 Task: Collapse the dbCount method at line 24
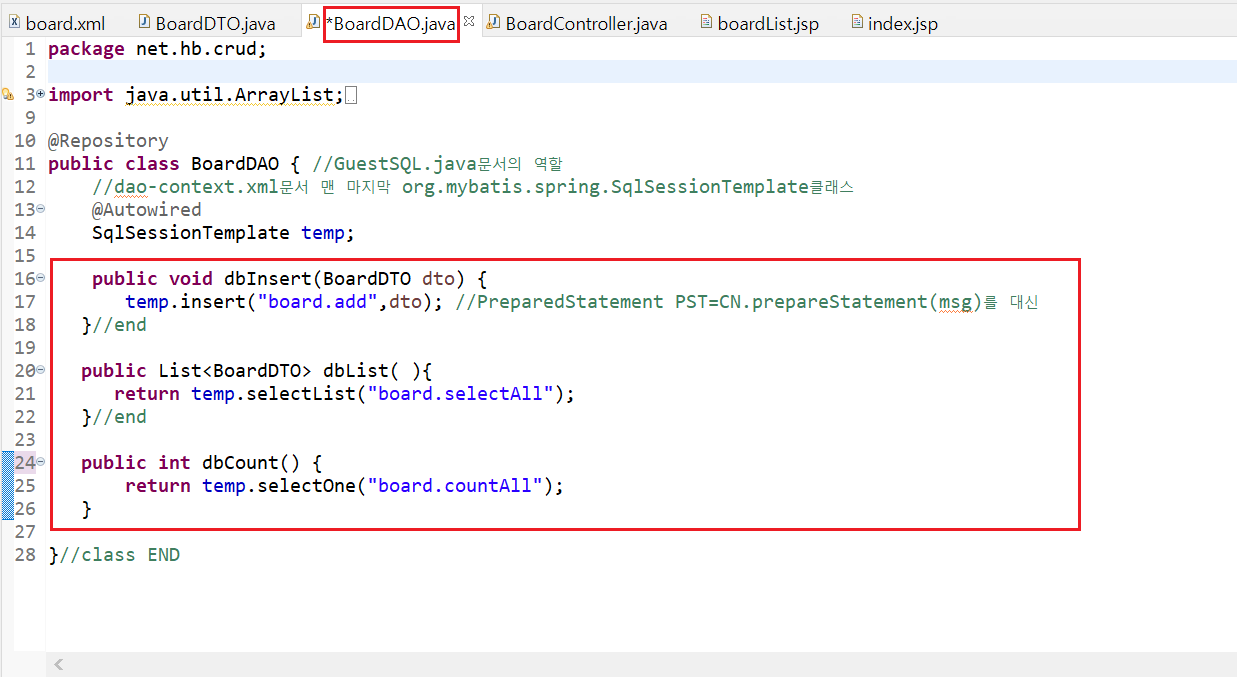[x=40, y=462]
